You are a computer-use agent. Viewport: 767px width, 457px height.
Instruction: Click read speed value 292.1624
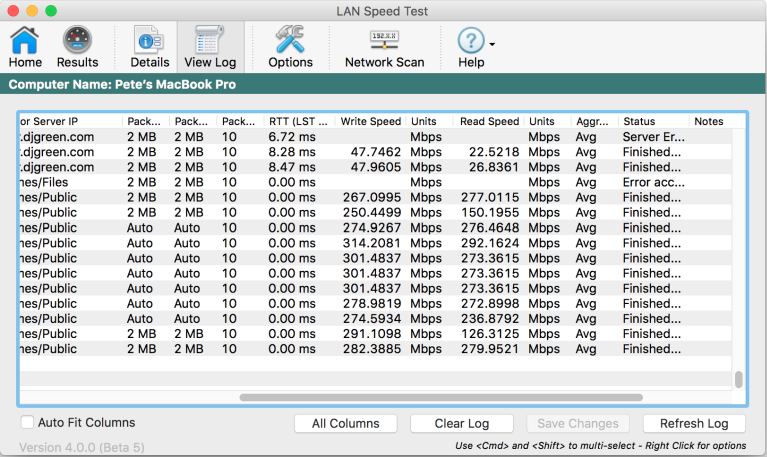[x=490, y=243]
